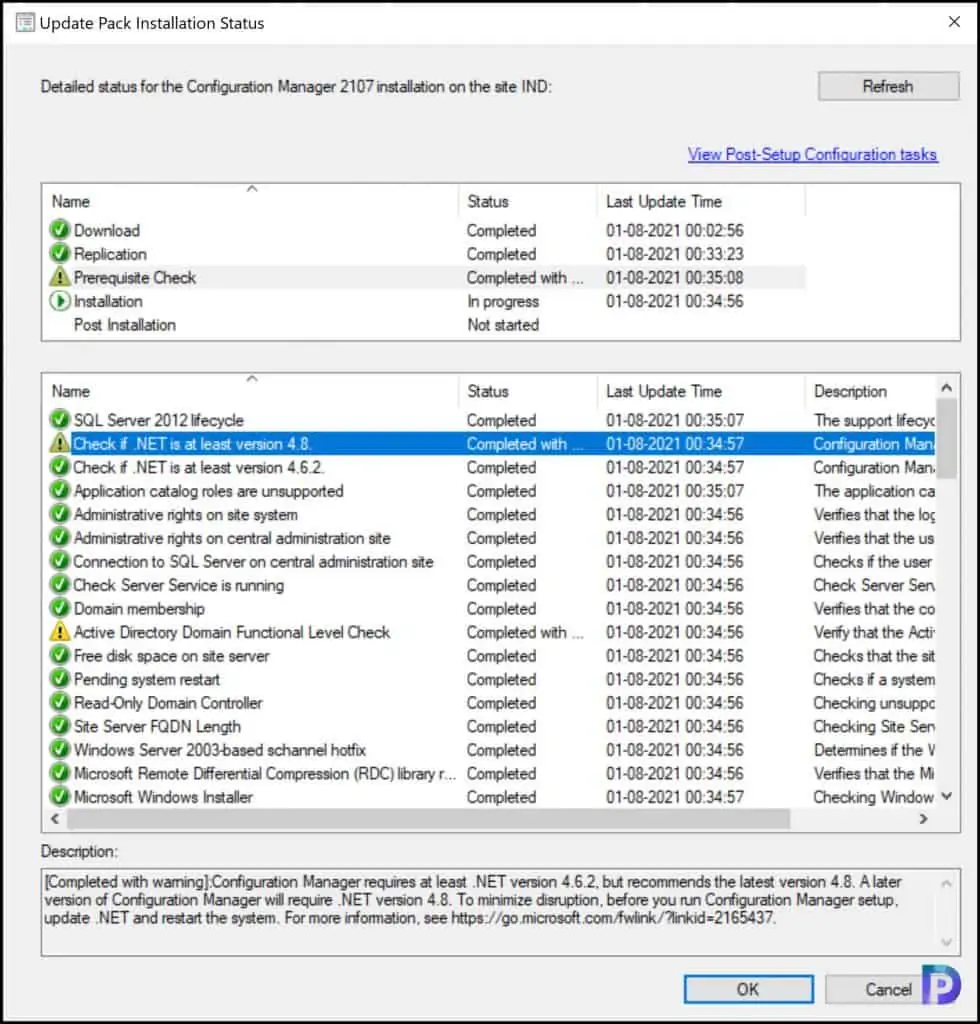
Task: Click check icon for Administrative rights on site system
Action: (59, 514)
